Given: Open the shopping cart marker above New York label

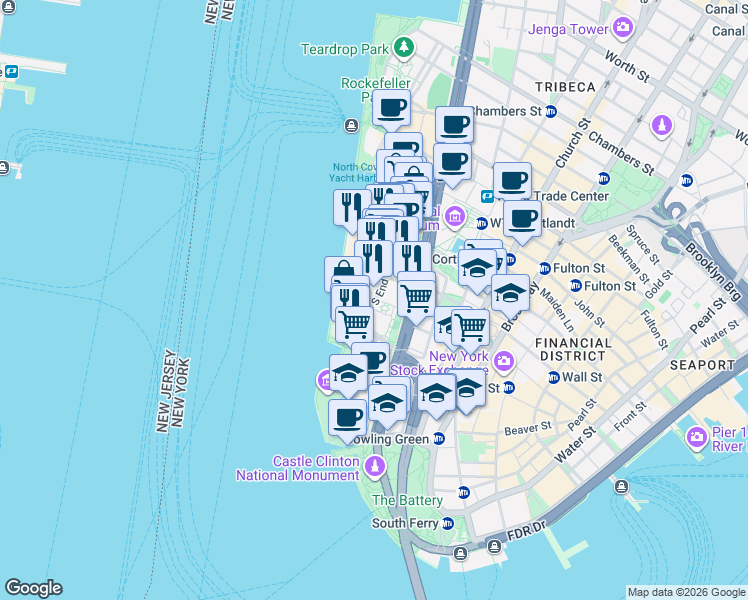Looking at the screenshot, I should click(x=470, y=328).
